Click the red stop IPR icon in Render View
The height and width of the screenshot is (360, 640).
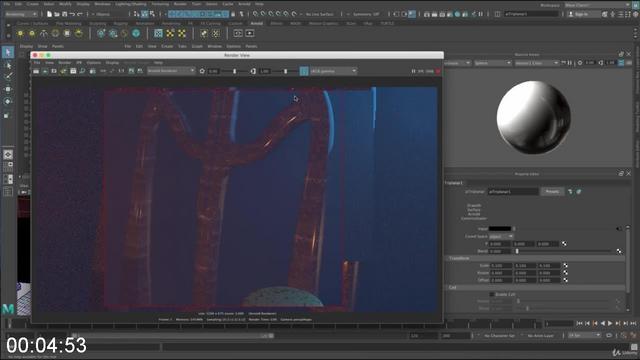[438, 71]
